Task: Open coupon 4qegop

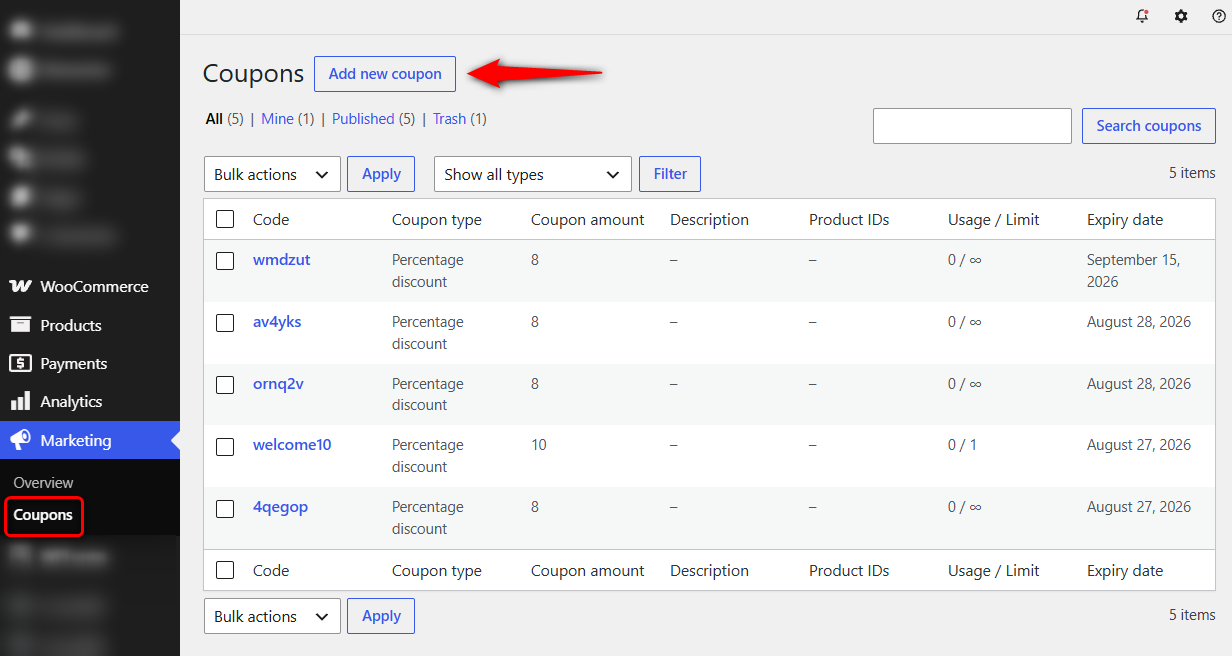Action: (280, 507)
